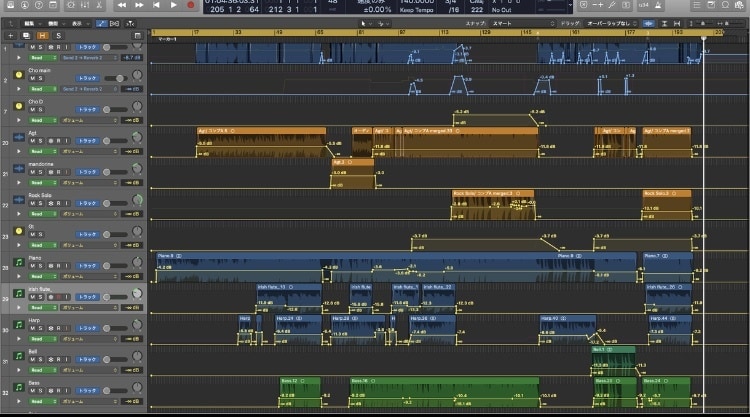750x417 pixels.
Task: Open automation mode Read on Piano track
Action: [43, 276]
